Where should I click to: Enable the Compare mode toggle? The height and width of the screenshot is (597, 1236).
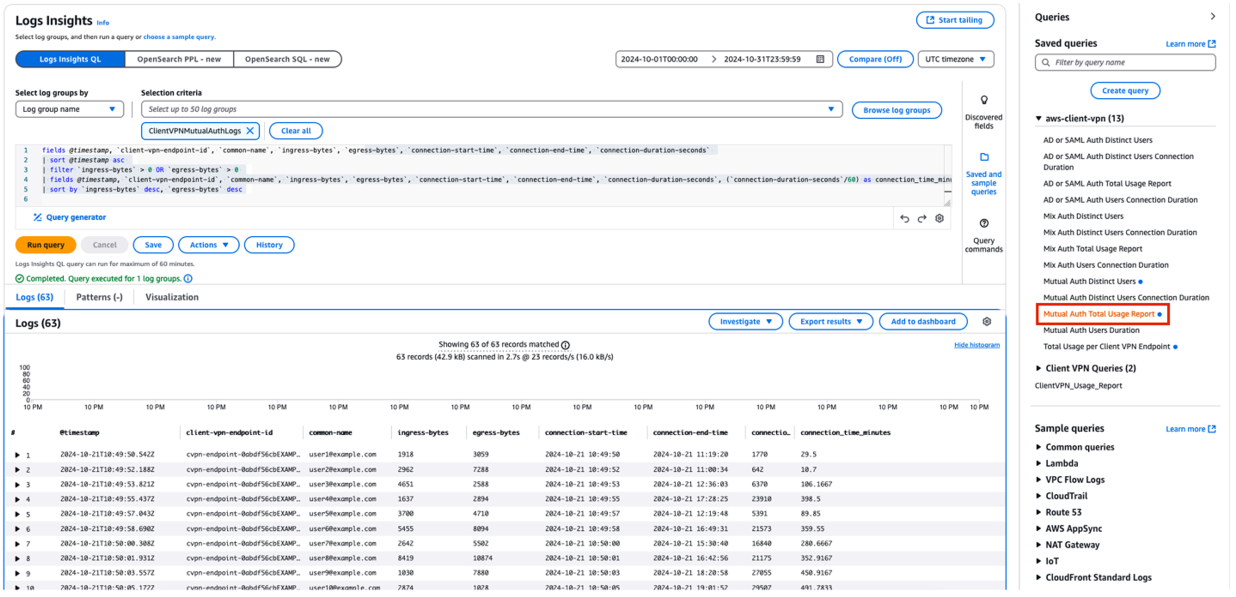tap(875, 59)
